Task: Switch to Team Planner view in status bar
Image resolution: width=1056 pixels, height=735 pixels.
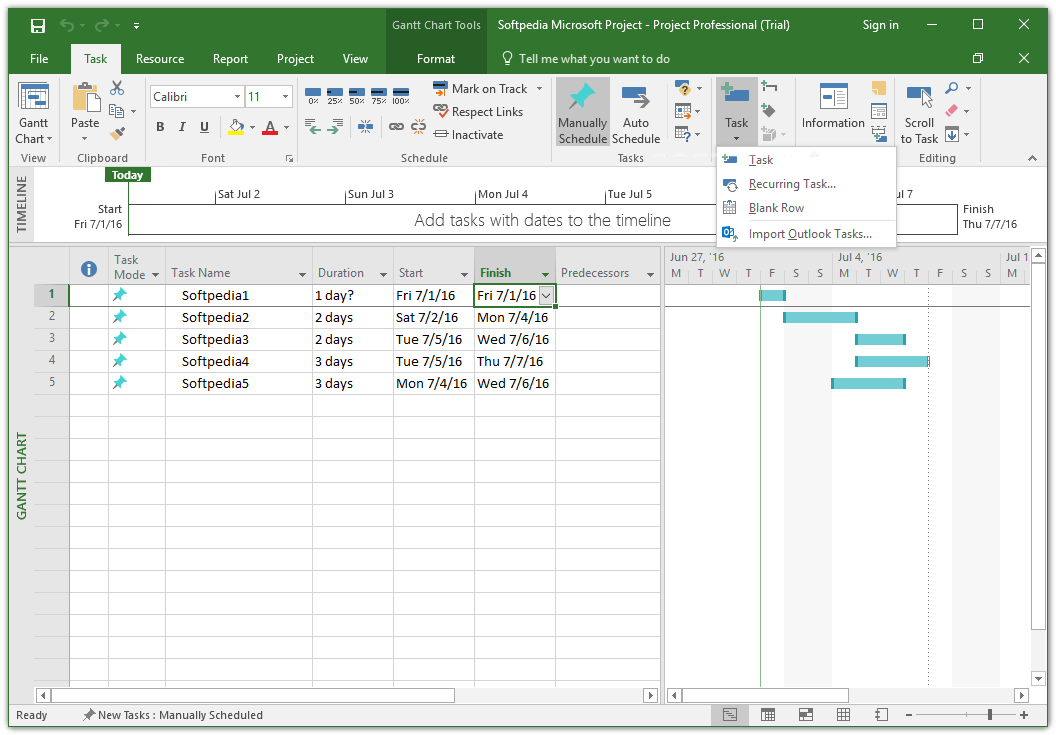Action: (805, 715)
